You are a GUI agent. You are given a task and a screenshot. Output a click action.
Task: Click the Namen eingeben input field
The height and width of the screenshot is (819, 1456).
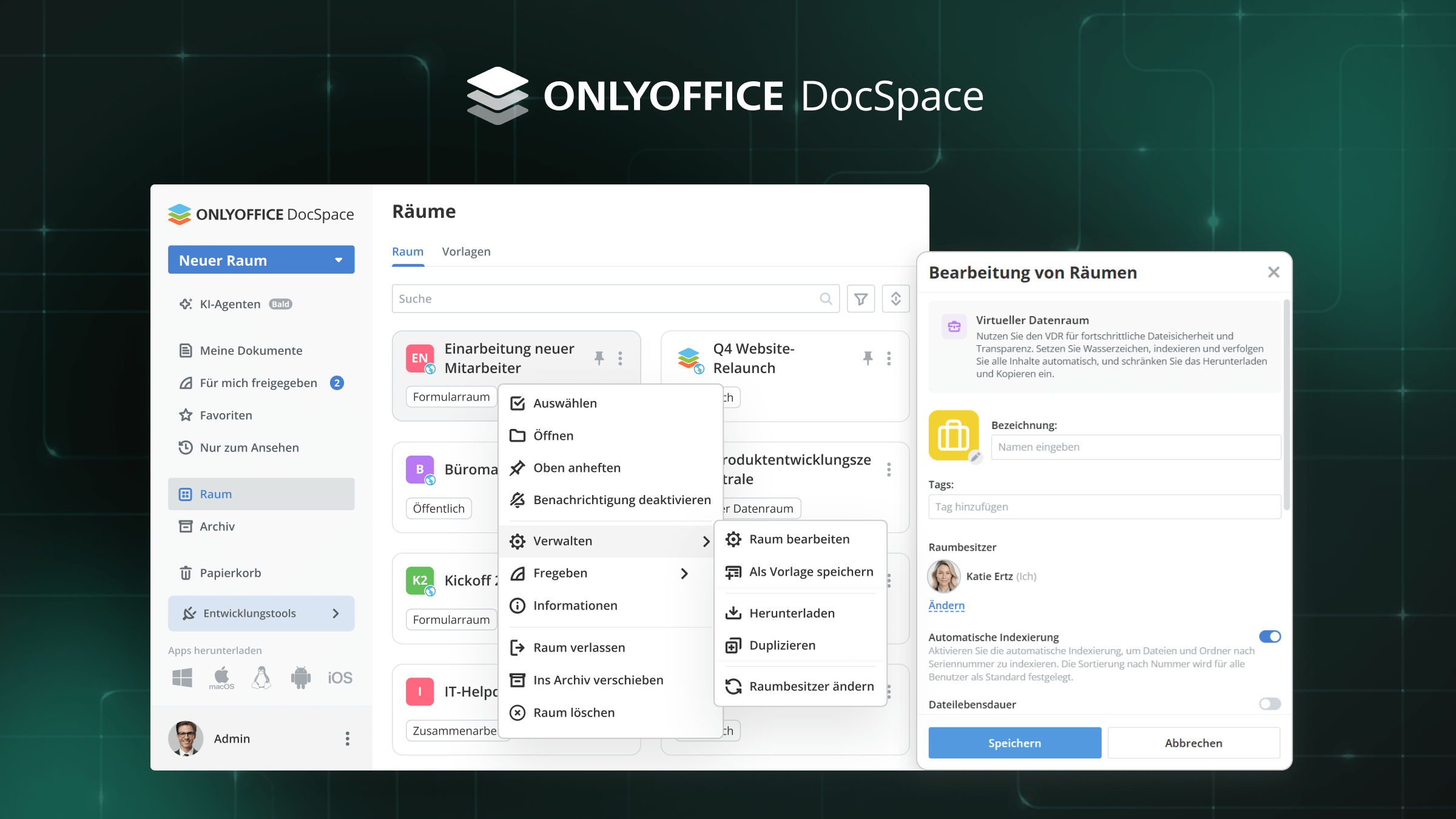tap(1135, 447)
